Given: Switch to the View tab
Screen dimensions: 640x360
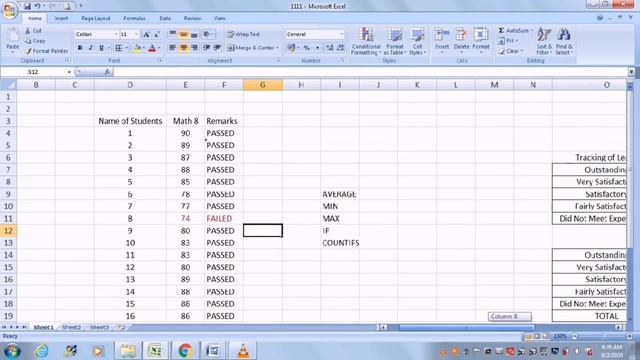Looking at the screenshot, I should (220, 18).
